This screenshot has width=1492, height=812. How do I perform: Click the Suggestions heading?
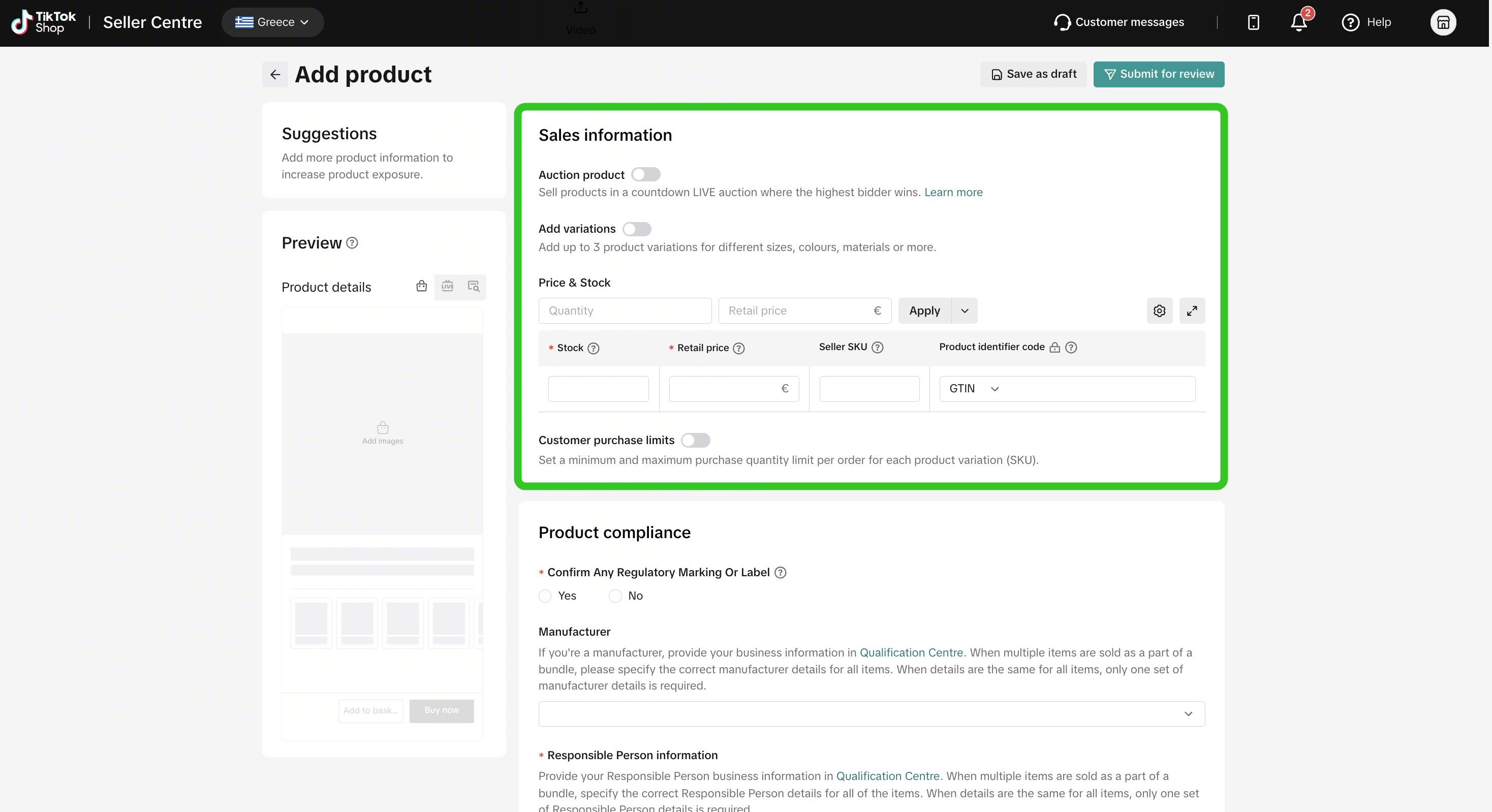coord(329,134)
